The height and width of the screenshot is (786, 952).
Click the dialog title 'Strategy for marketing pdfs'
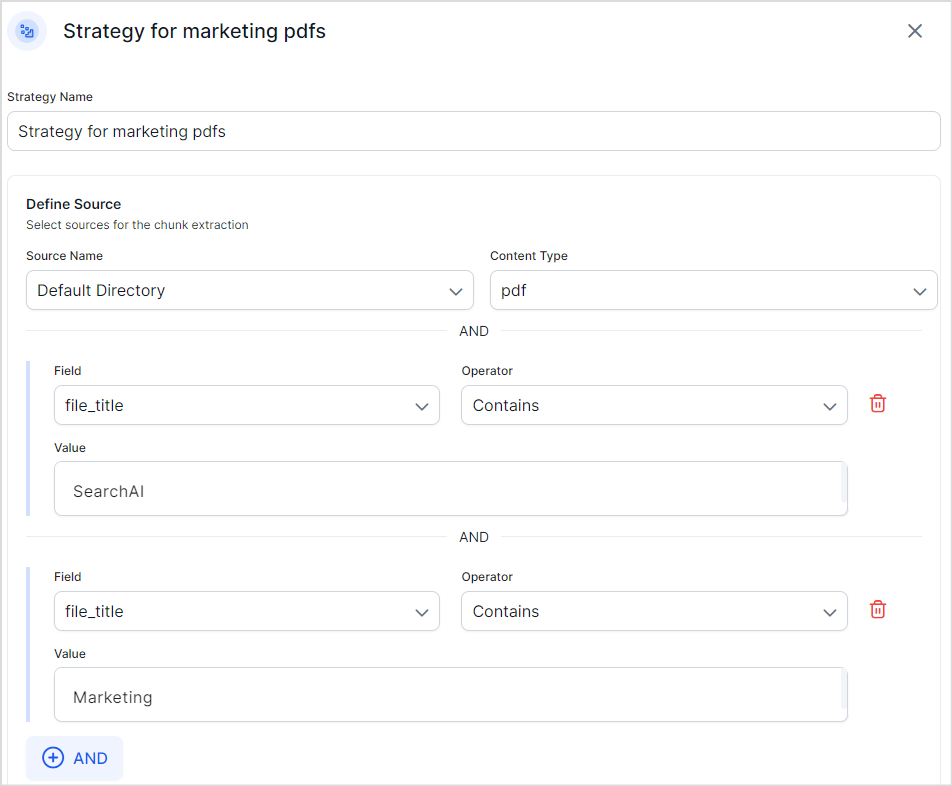[x=194, y=31]
